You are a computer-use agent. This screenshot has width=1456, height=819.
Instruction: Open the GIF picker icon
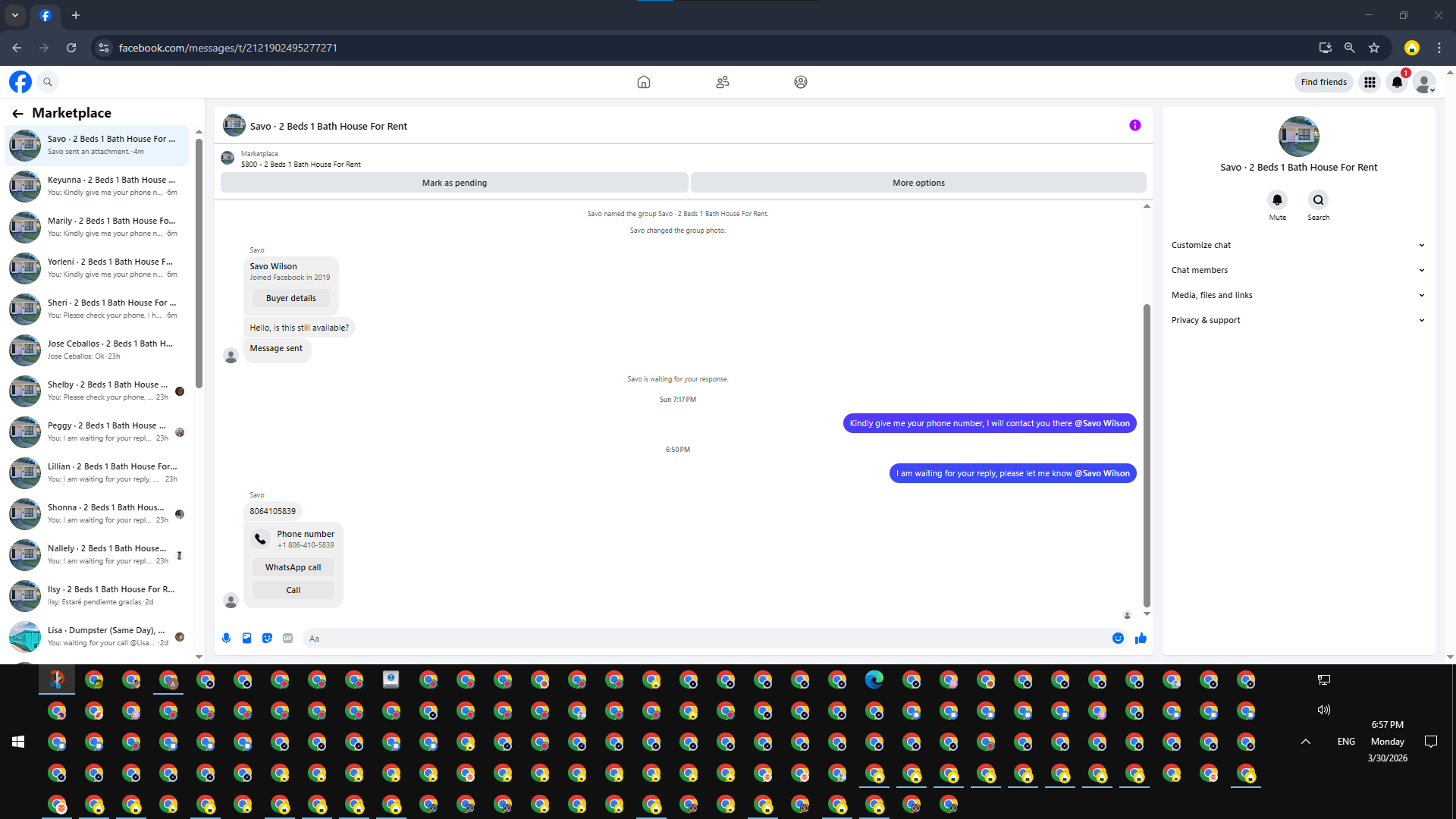pos(287,639)
